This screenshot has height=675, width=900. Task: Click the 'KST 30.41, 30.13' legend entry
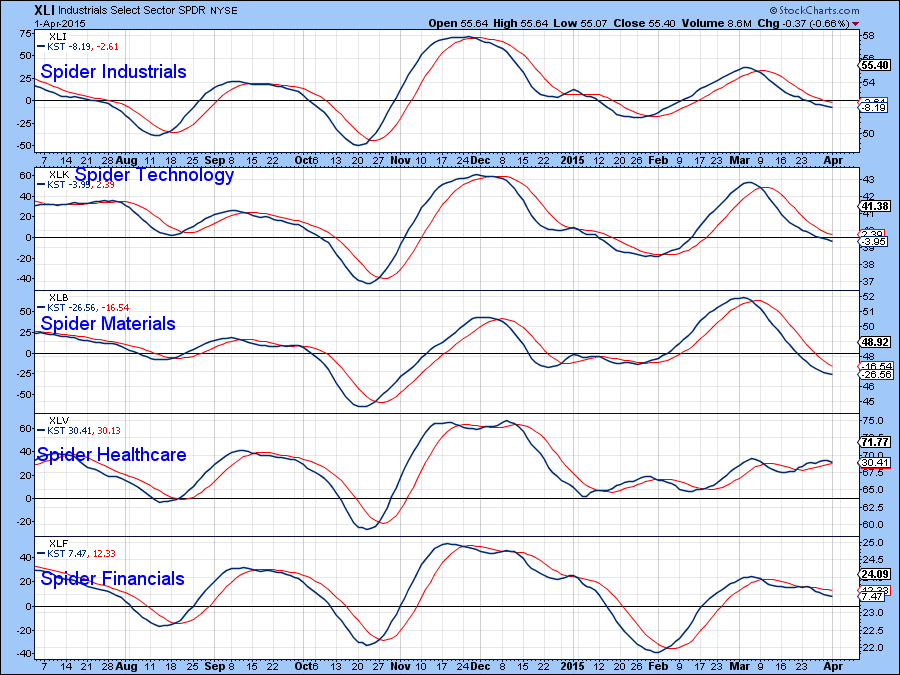[x=79, y=430]
